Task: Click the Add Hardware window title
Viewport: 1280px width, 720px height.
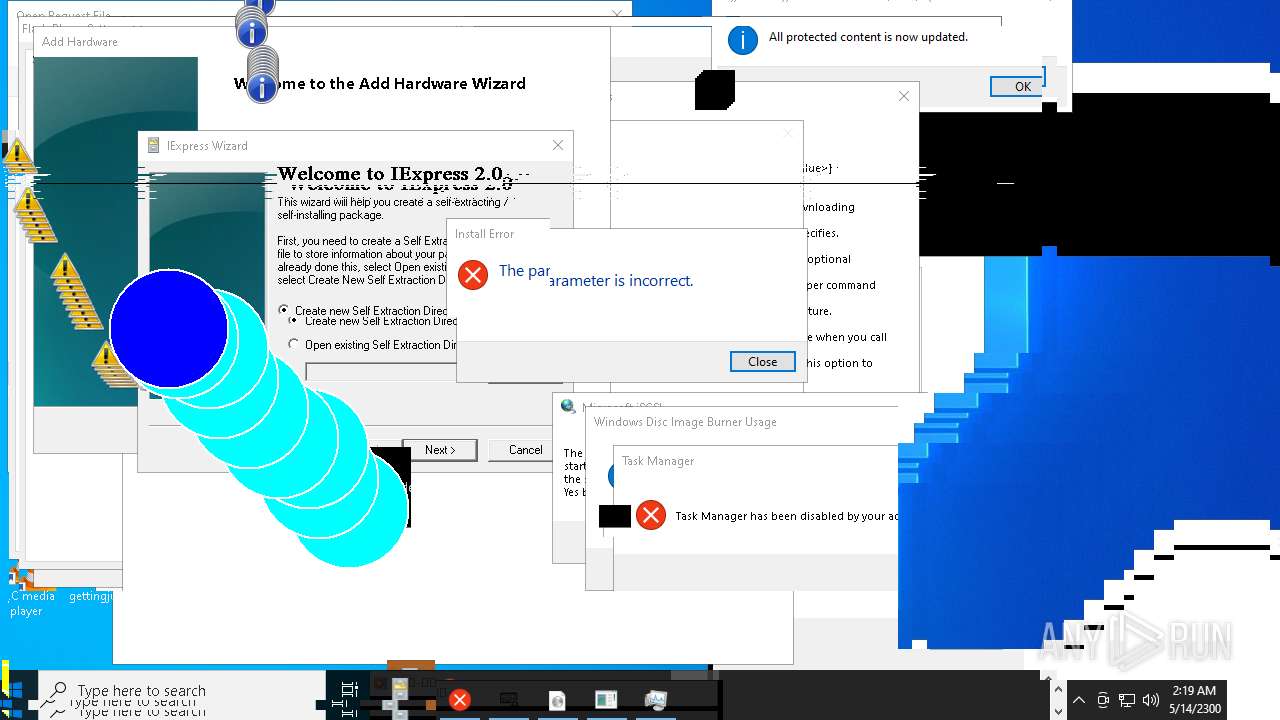Action: [x=80, y=42]
